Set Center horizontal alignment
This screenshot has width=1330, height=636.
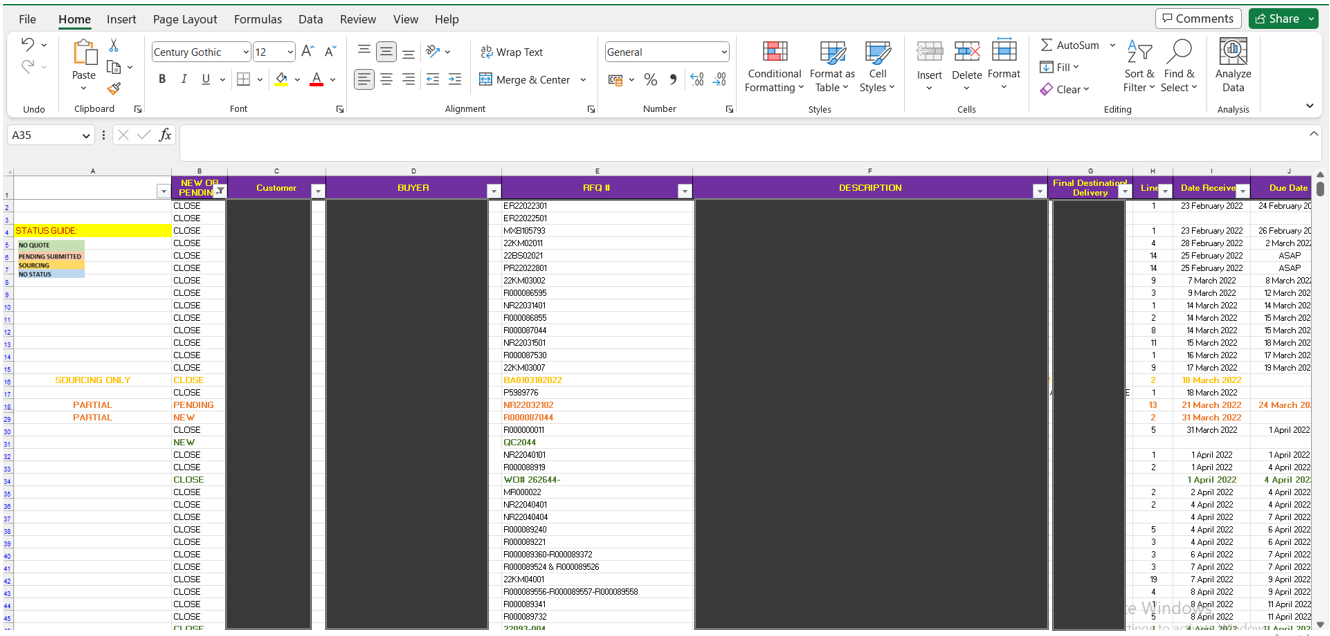386,79
